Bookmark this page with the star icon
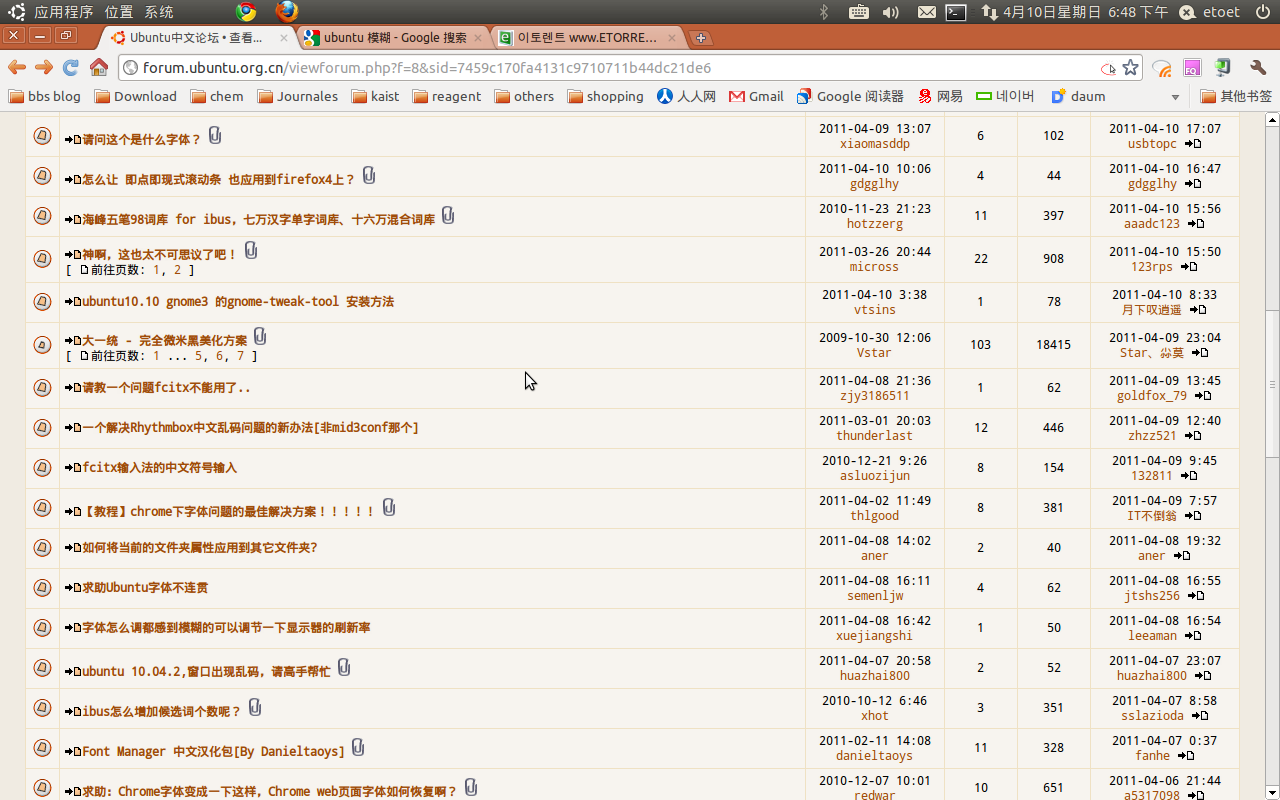This screenshot has width=1280, height=800. click(x=1130, y=68)
